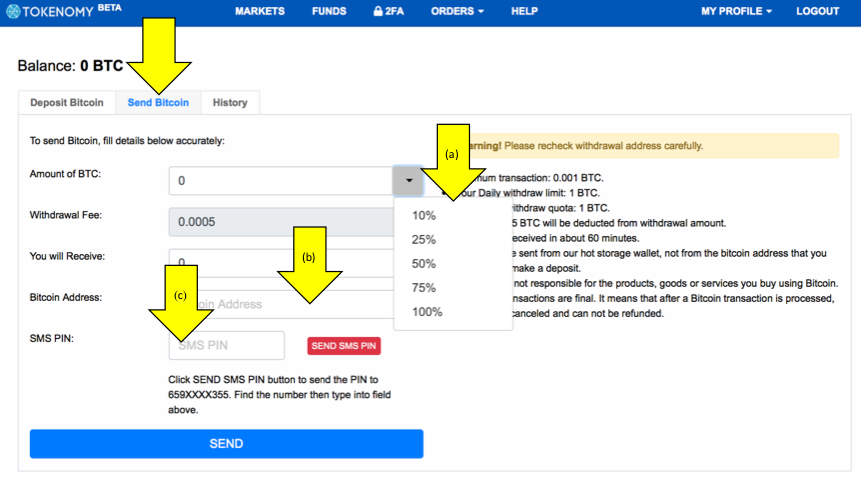Choose 10% from the percentage list
The image size is (861, 480).
[x=424, y=215]
